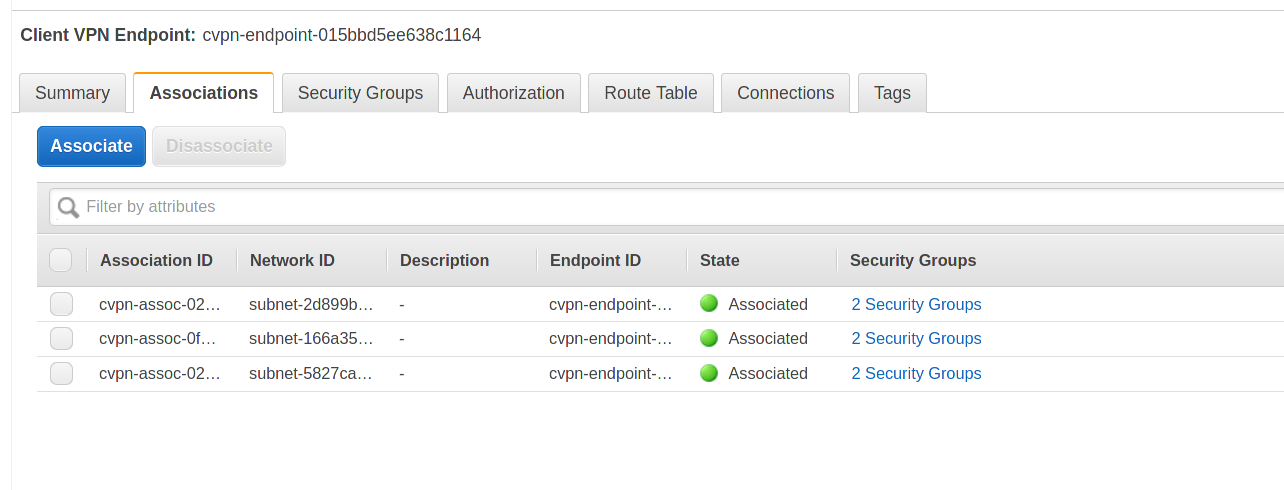Sort by the Association ID column header
Image resolution: width=1284 pixels, height=490 pixels.
pos(156,260)
